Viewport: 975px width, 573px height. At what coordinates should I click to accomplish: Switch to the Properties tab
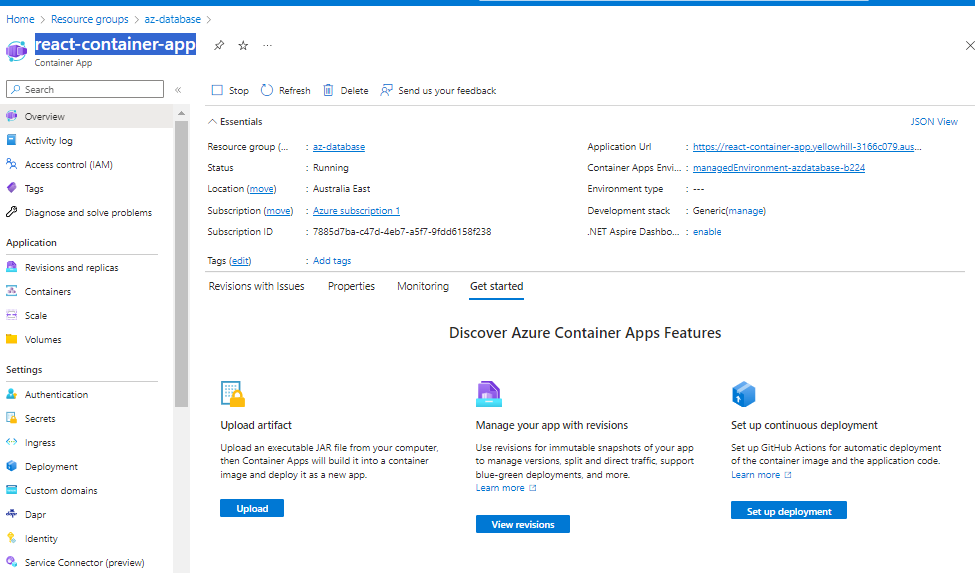351,286
